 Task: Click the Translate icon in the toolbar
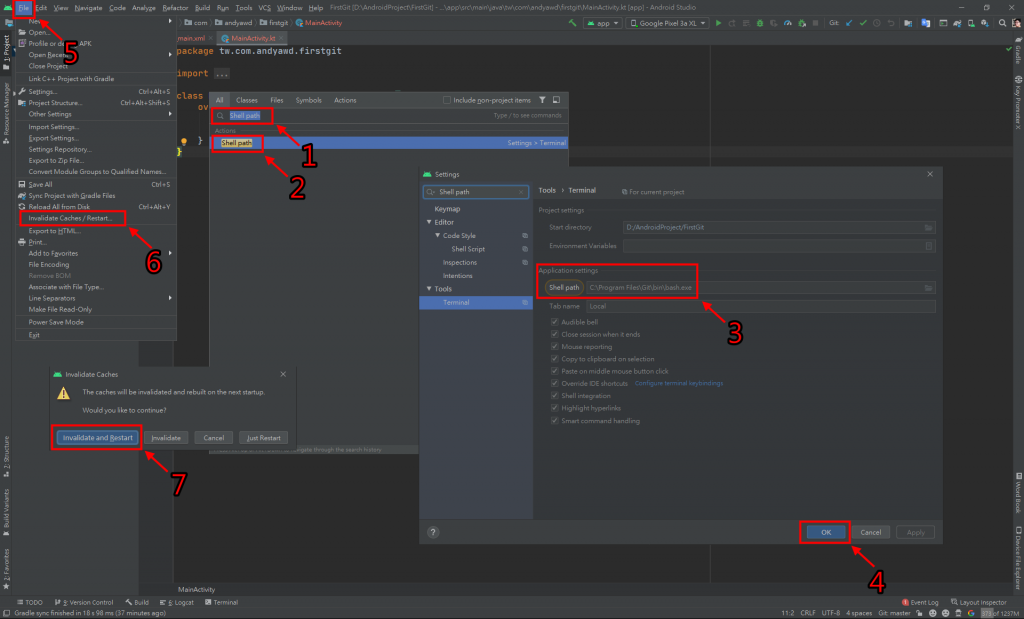(x=925, y=23)
